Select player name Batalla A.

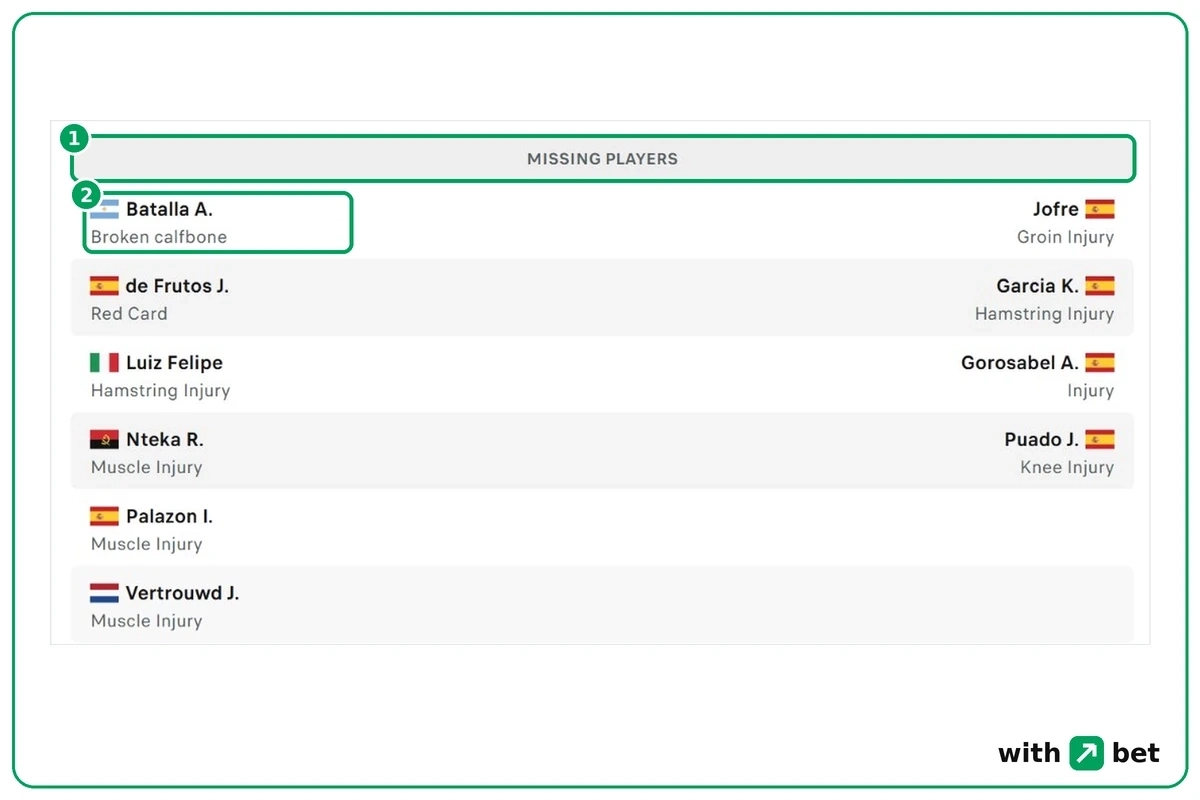pos(169,209)
